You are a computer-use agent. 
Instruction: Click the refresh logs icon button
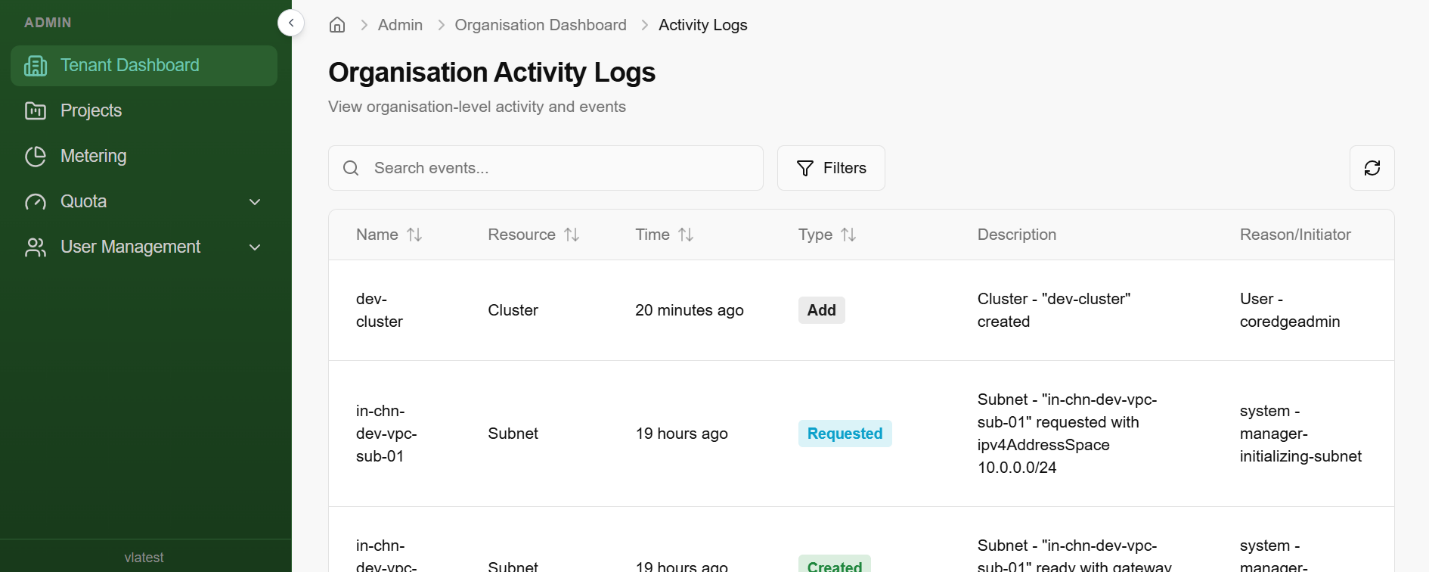(1372, 168)
